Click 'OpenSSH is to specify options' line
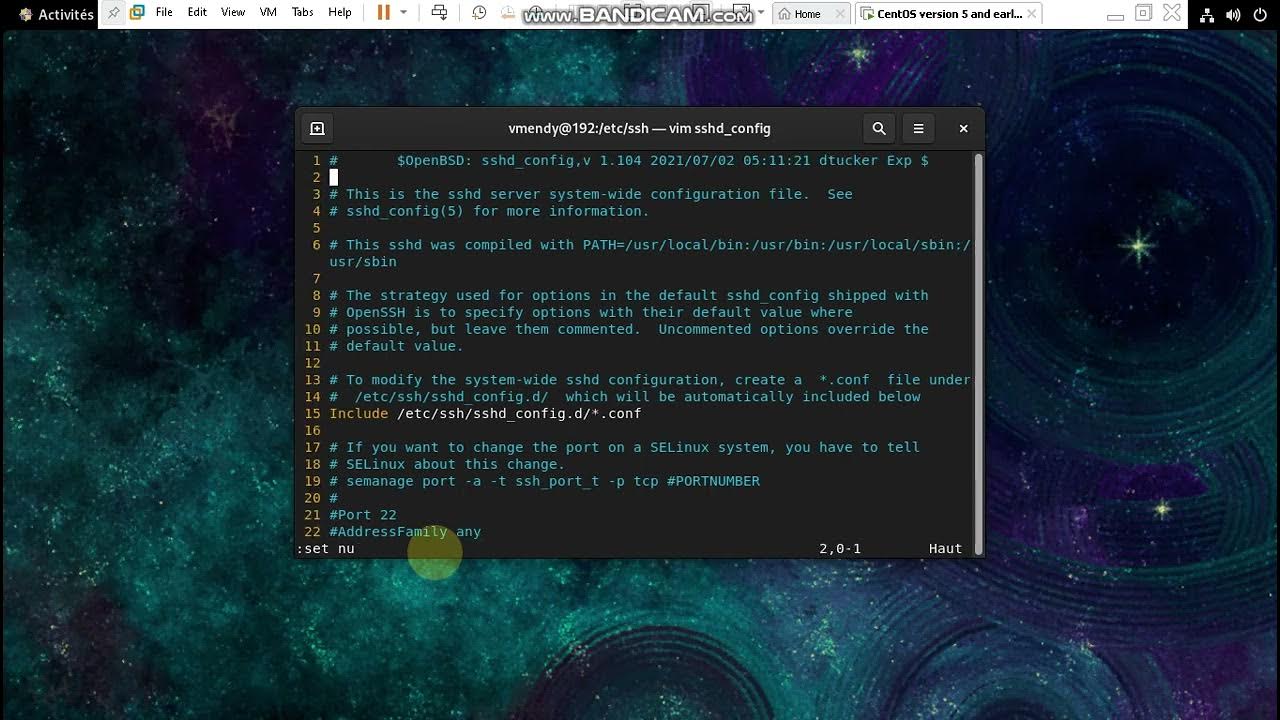The width and height of the screenshot is (1280, 720). pyautogui.click(x=591, y=312)
